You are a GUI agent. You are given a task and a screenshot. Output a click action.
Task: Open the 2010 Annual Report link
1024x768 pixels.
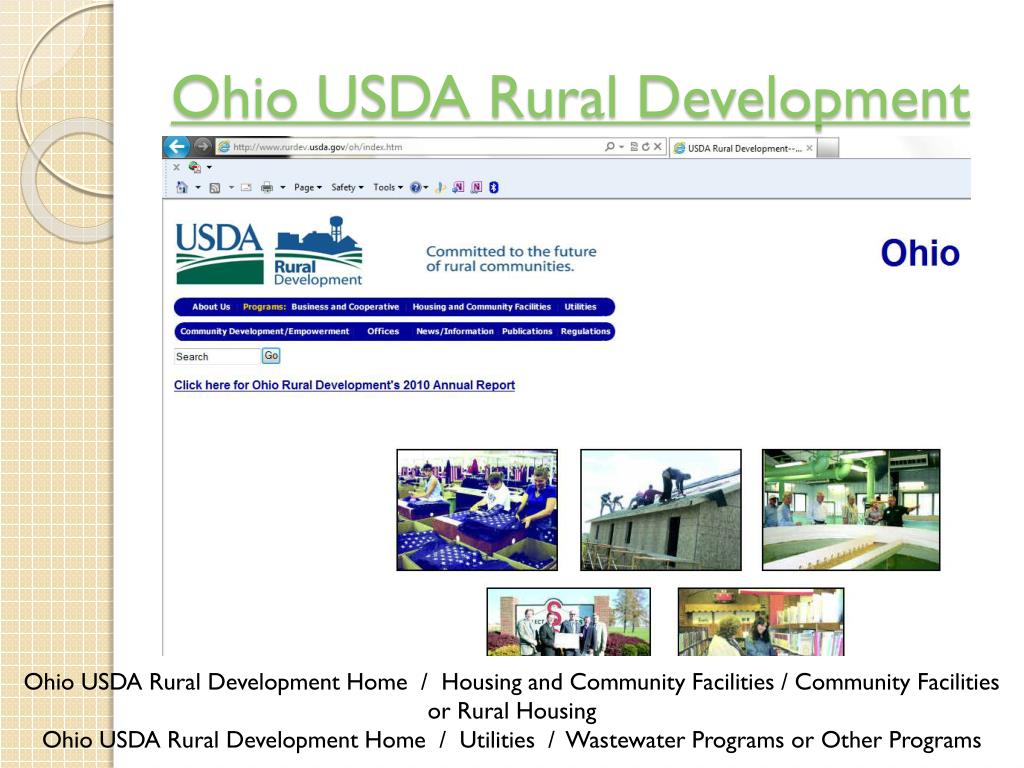(344, 385)
